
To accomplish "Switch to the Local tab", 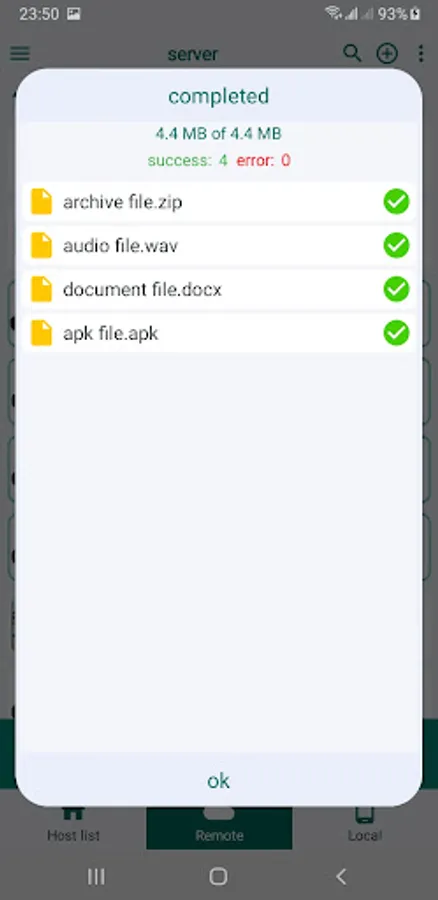I will click(x=365, y=827).
